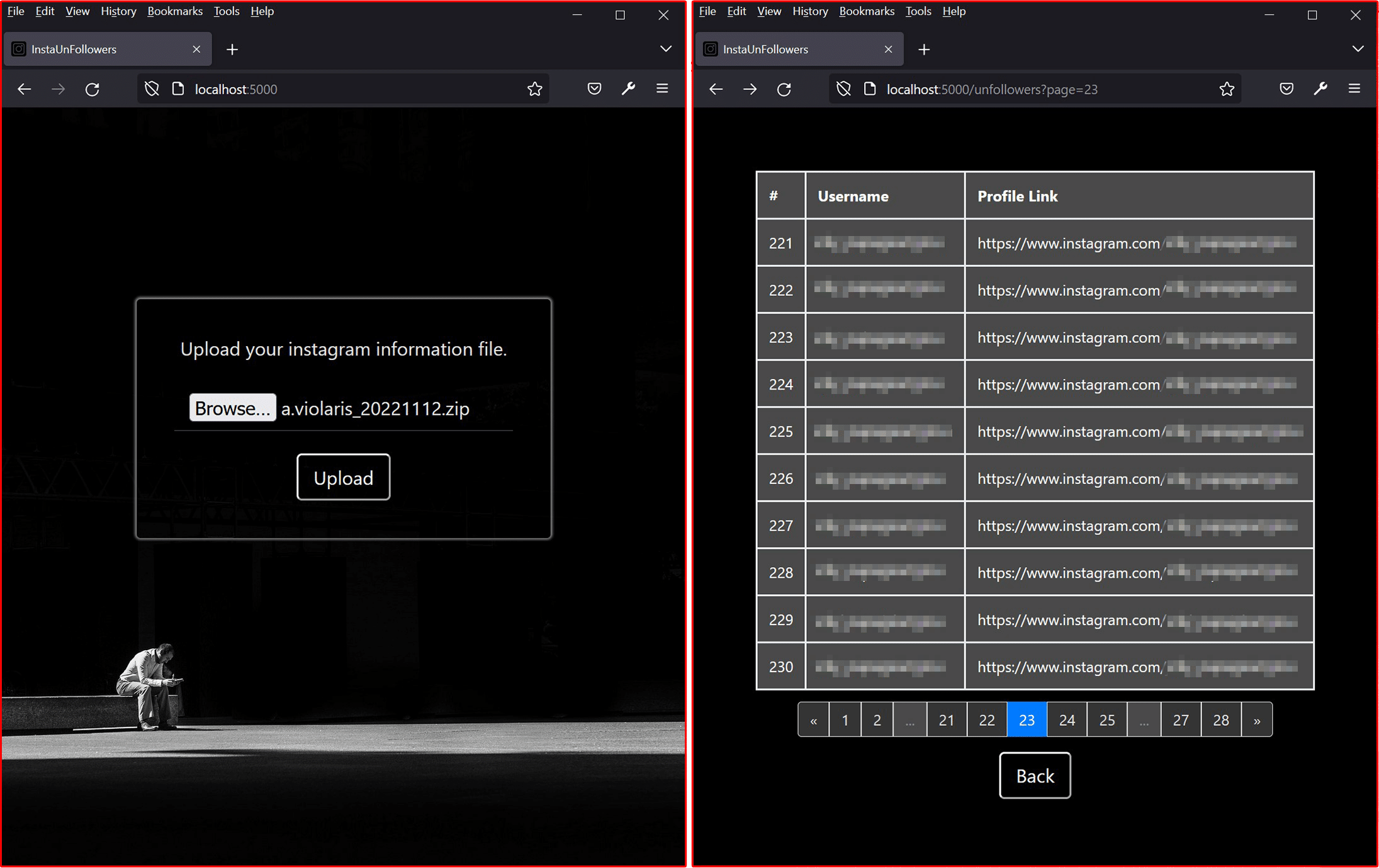This screenshot has width=1379, height=868.
Task: Click tracking protection shield in right address bar
Action: pyautogui.click(x=843, y=89)
